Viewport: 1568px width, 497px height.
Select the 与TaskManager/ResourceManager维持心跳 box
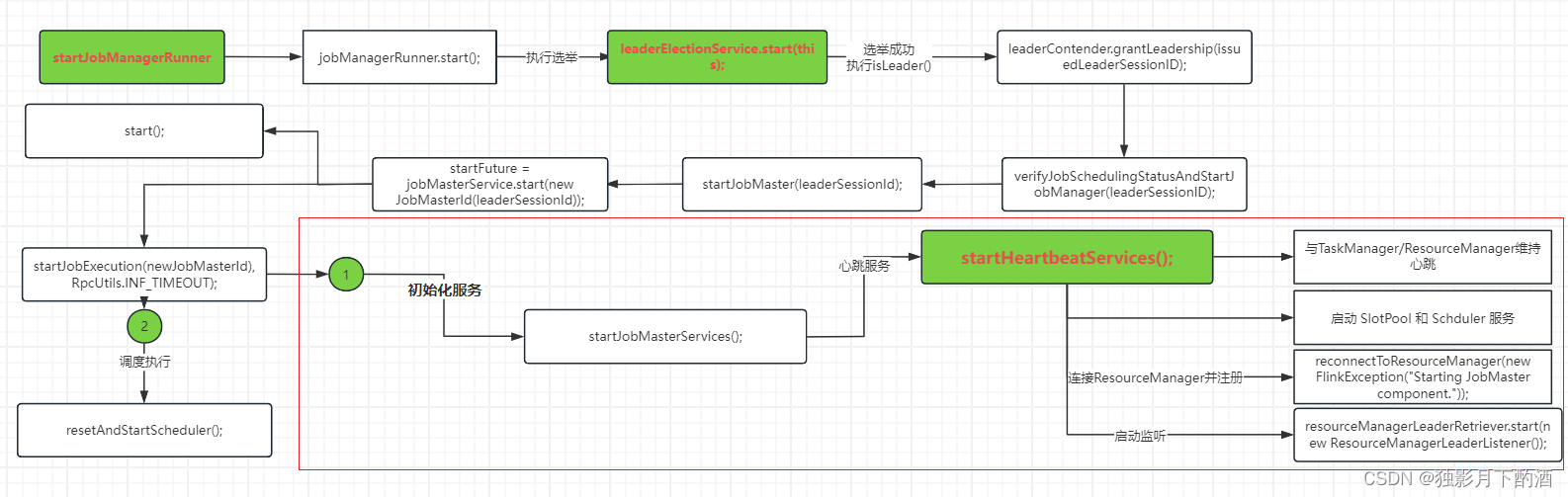1423,257
